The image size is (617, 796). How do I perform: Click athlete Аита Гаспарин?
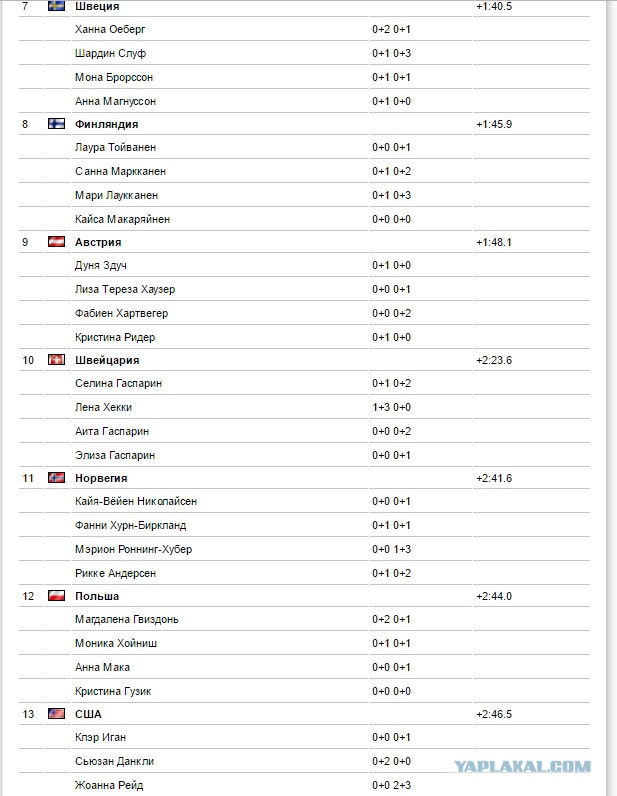(112, 431)
